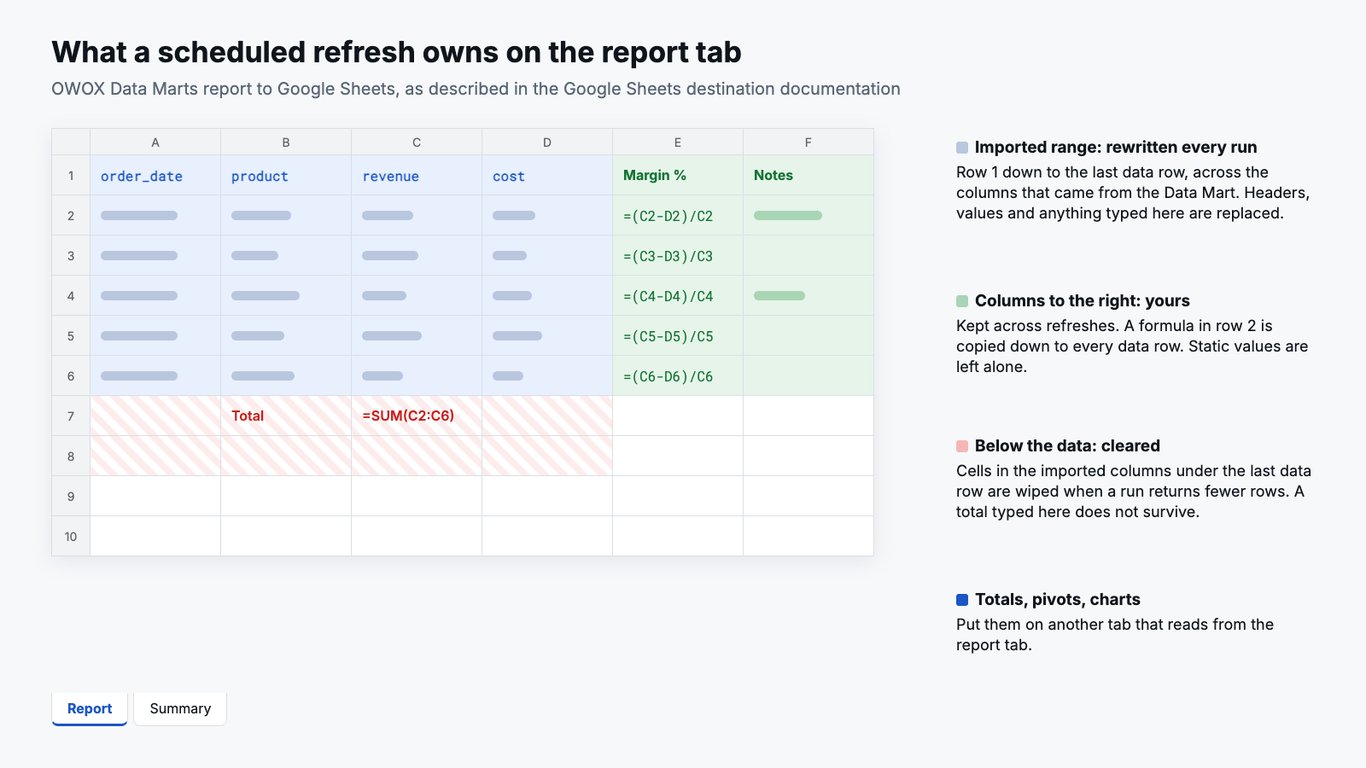This screenshot has width=1366, height=768.
Task: Select the =(C4-D4)/C4 formula cell
Action: tap(678, 295)
